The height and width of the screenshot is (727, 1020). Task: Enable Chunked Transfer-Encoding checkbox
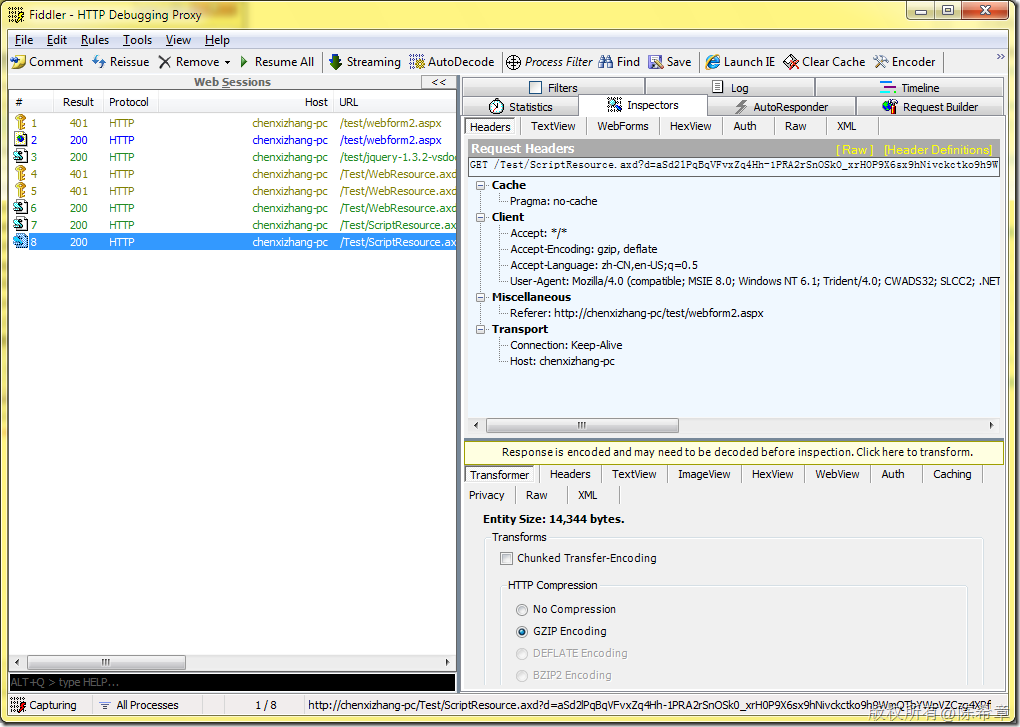[506, 558]
